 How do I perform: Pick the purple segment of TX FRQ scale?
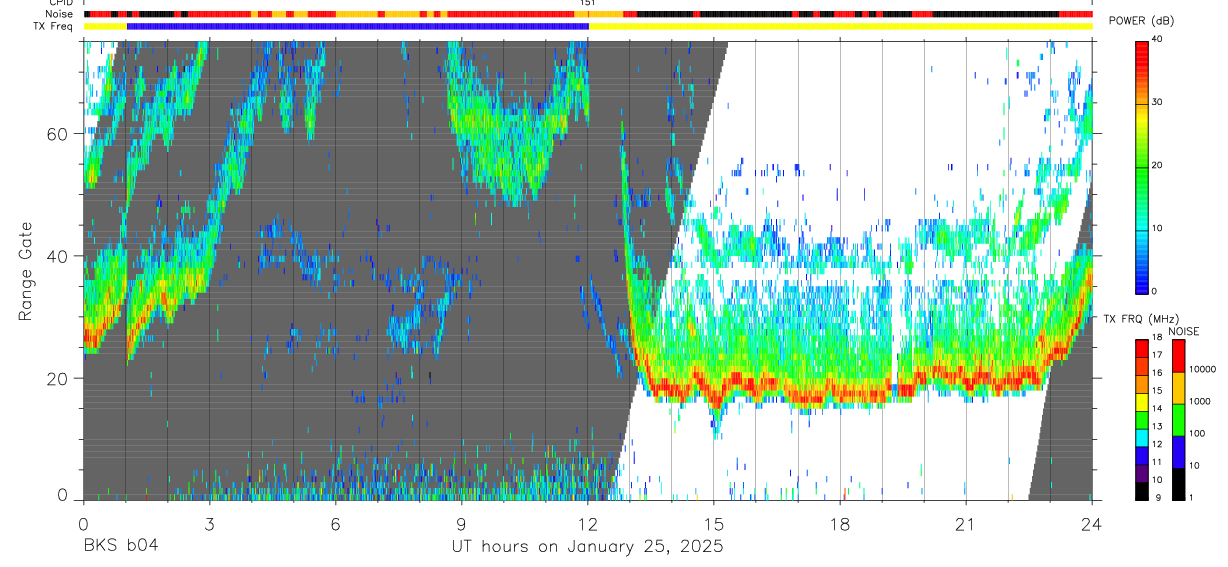(1141, 472)
